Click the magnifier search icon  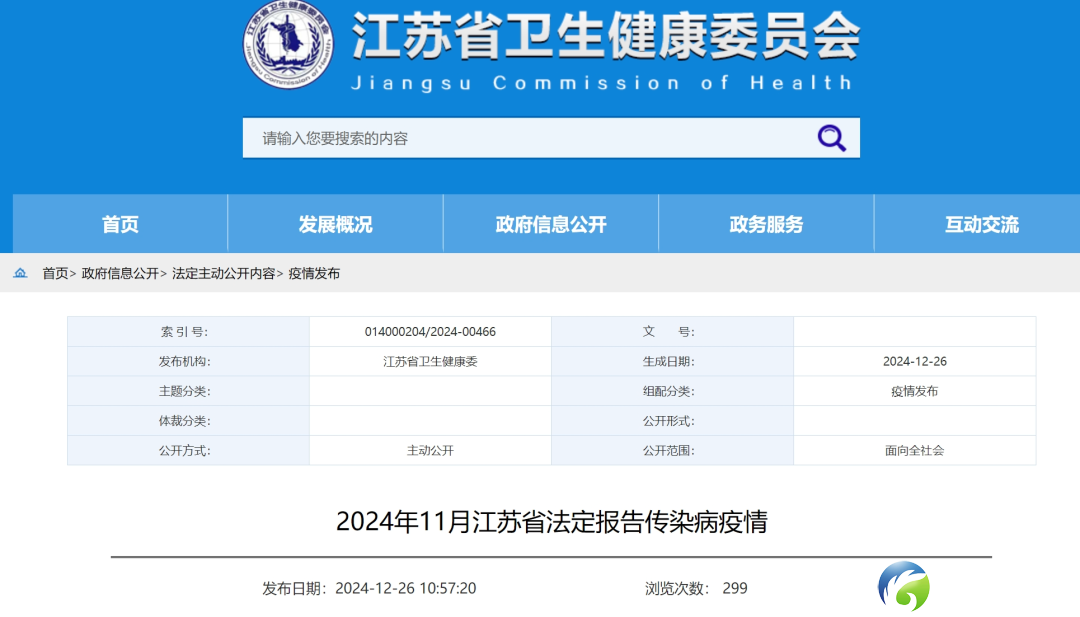[831, 138]
